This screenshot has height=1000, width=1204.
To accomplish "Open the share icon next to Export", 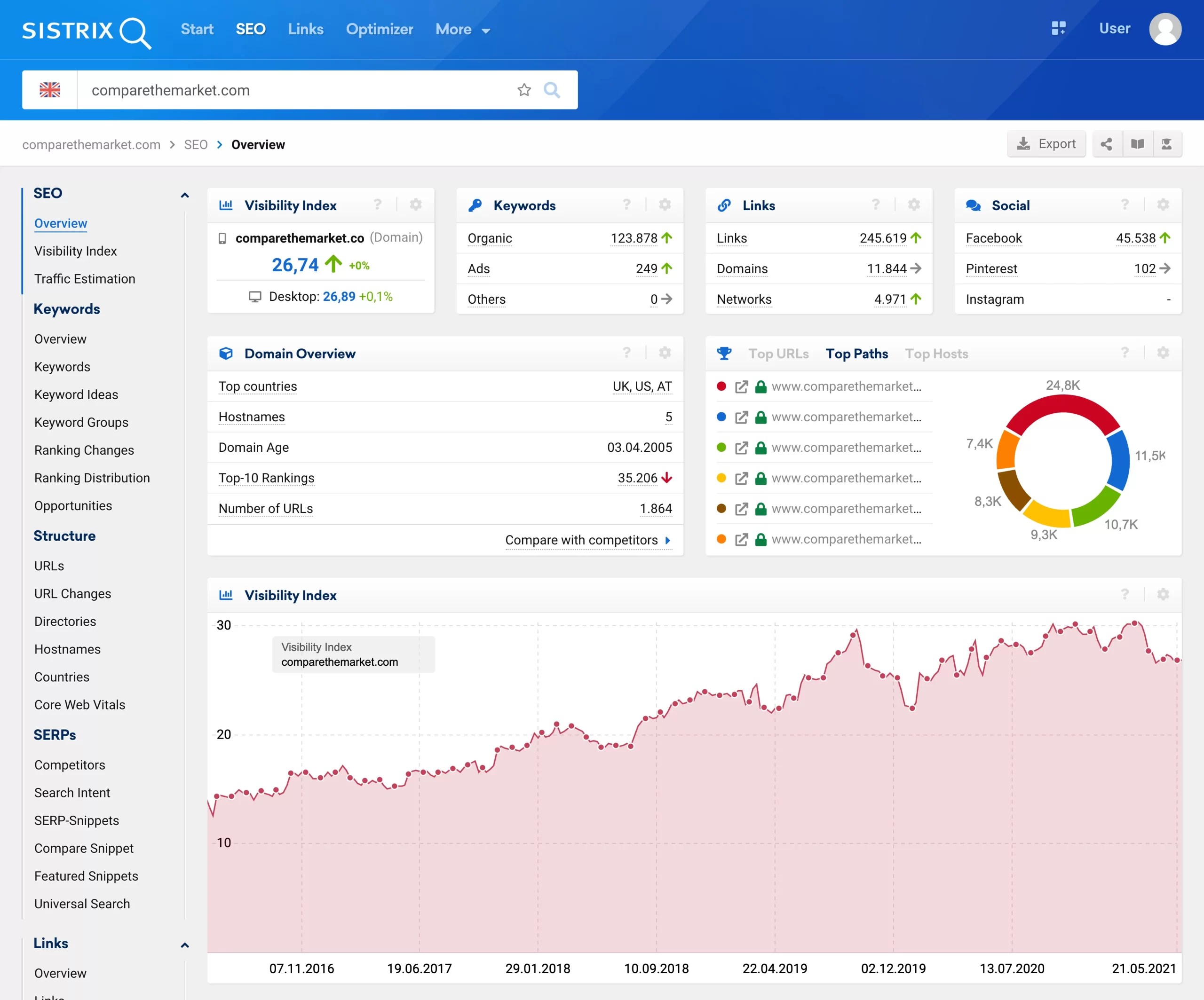I will click(1107, 144).
